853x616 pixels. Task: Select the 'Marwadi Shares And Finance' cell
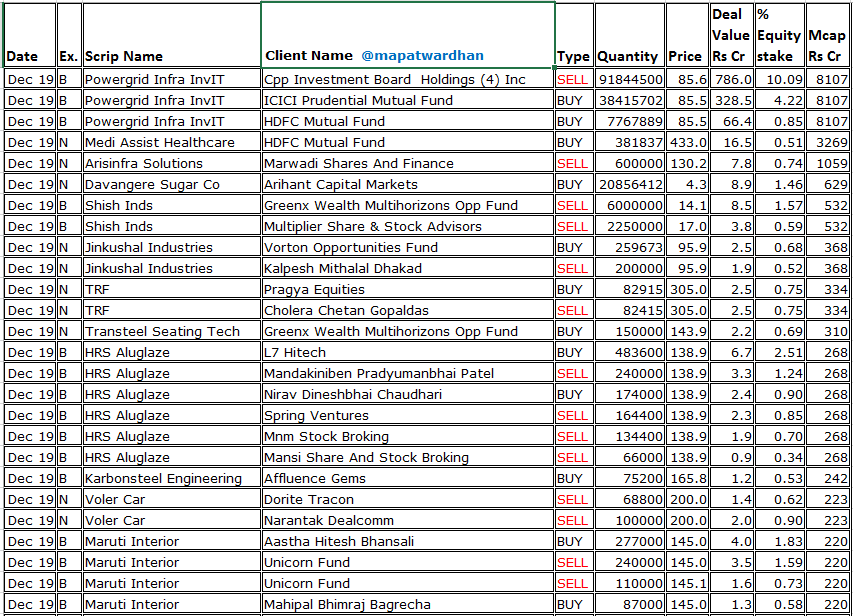click(x=407, y=164)
